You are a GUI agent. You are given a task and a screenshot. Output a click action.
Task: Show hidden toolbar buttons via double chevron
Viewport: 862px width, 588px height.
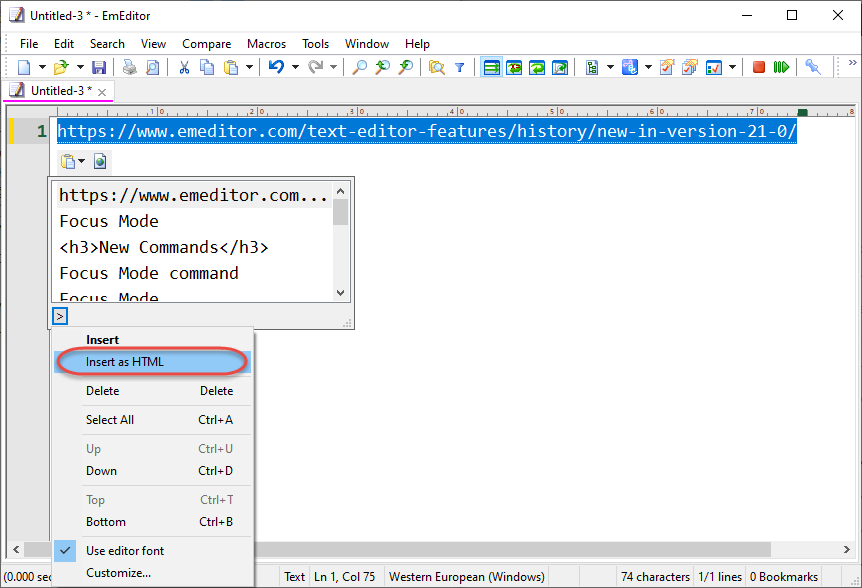(x=853, y=63)
